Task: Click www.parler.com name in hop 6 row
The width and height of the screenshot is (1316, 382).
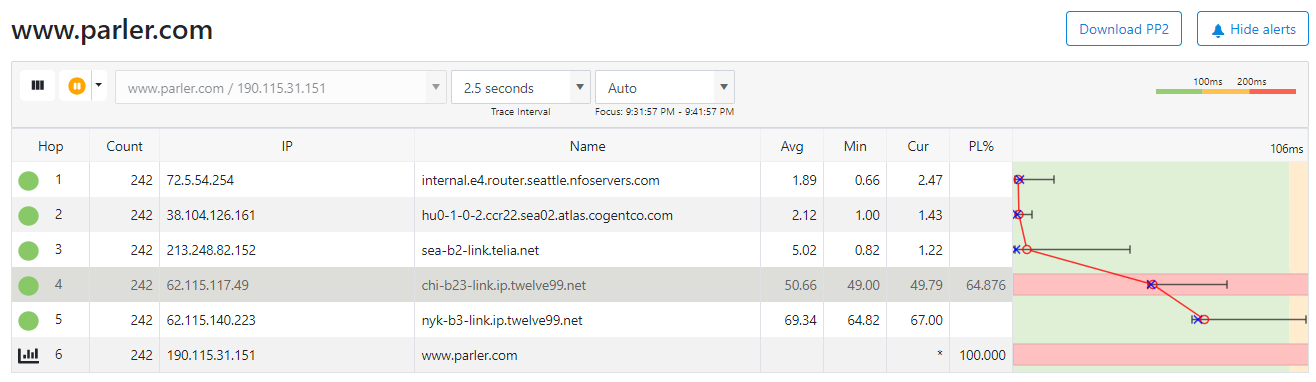Action: click(x=470, y=355)
